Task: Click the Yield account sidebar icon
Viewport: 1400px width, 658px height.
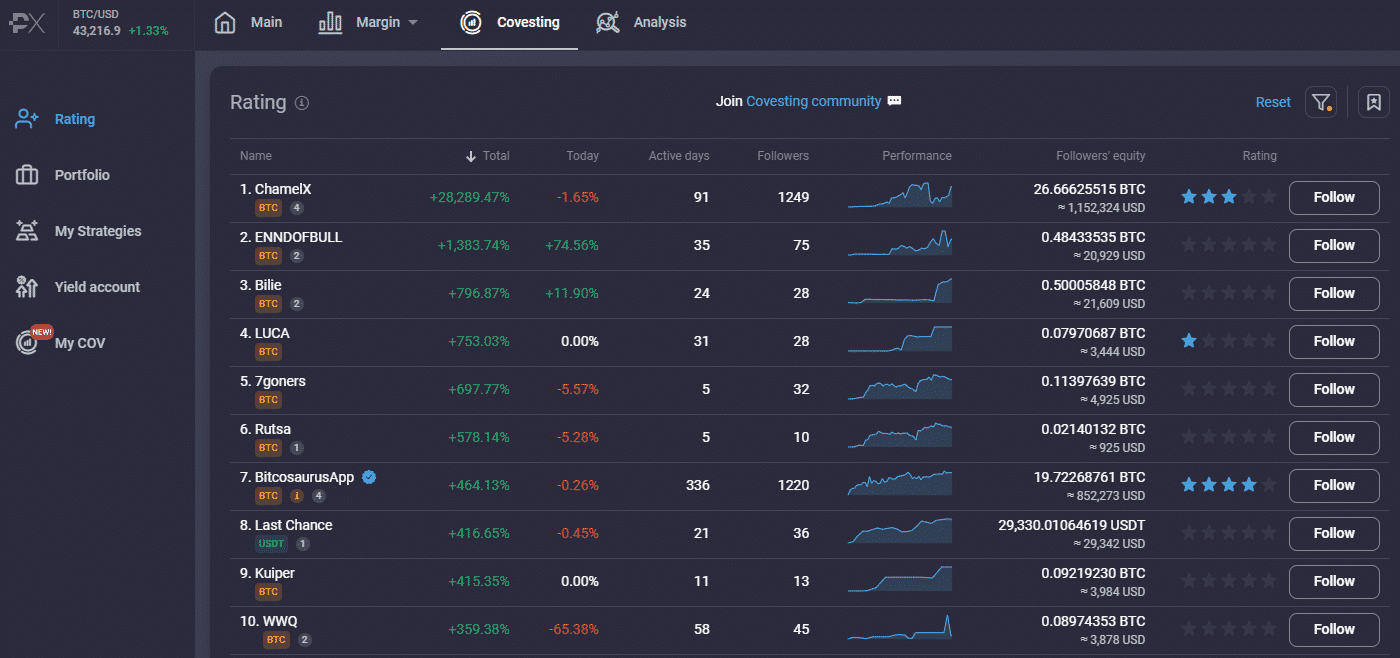Action: 27,287
